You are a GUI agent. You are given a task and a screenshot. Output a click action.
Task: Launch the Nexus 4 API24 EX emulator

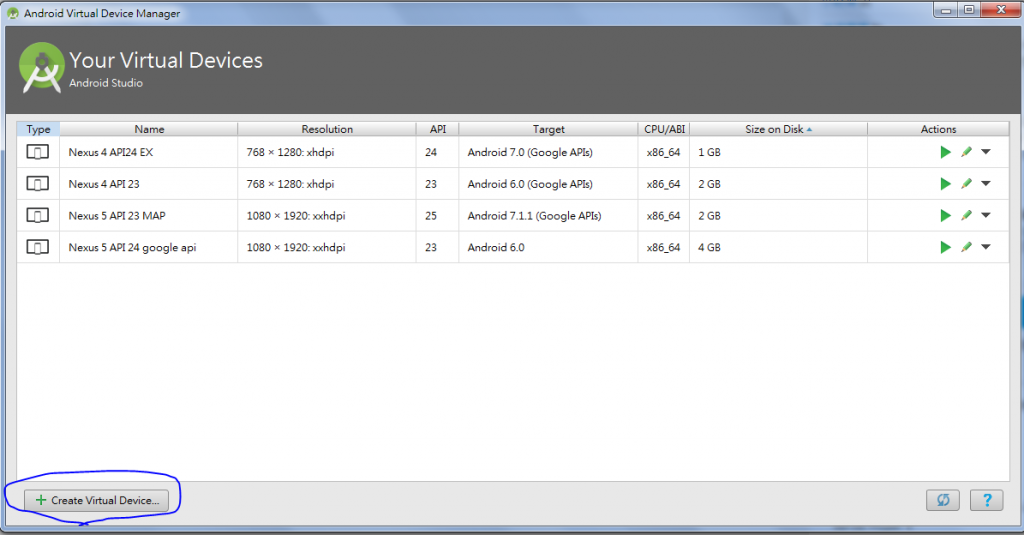click(x=945, y=152)
